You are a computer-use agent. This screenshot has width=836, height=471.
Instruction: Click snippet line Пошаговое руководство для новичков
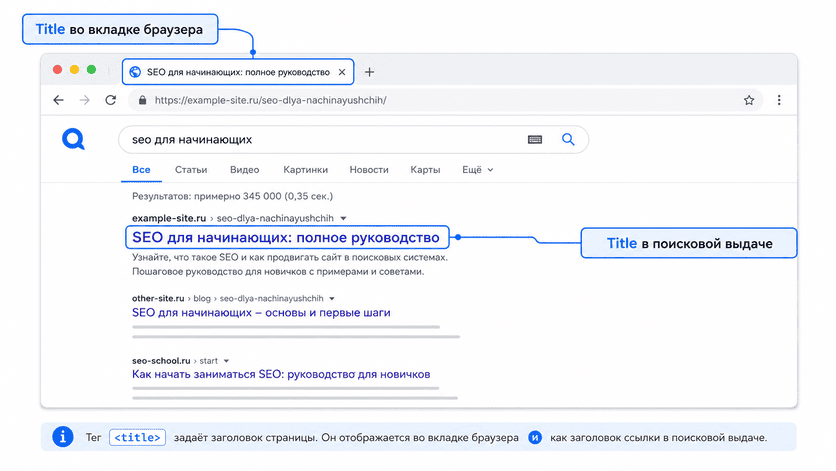coord(278,272)
